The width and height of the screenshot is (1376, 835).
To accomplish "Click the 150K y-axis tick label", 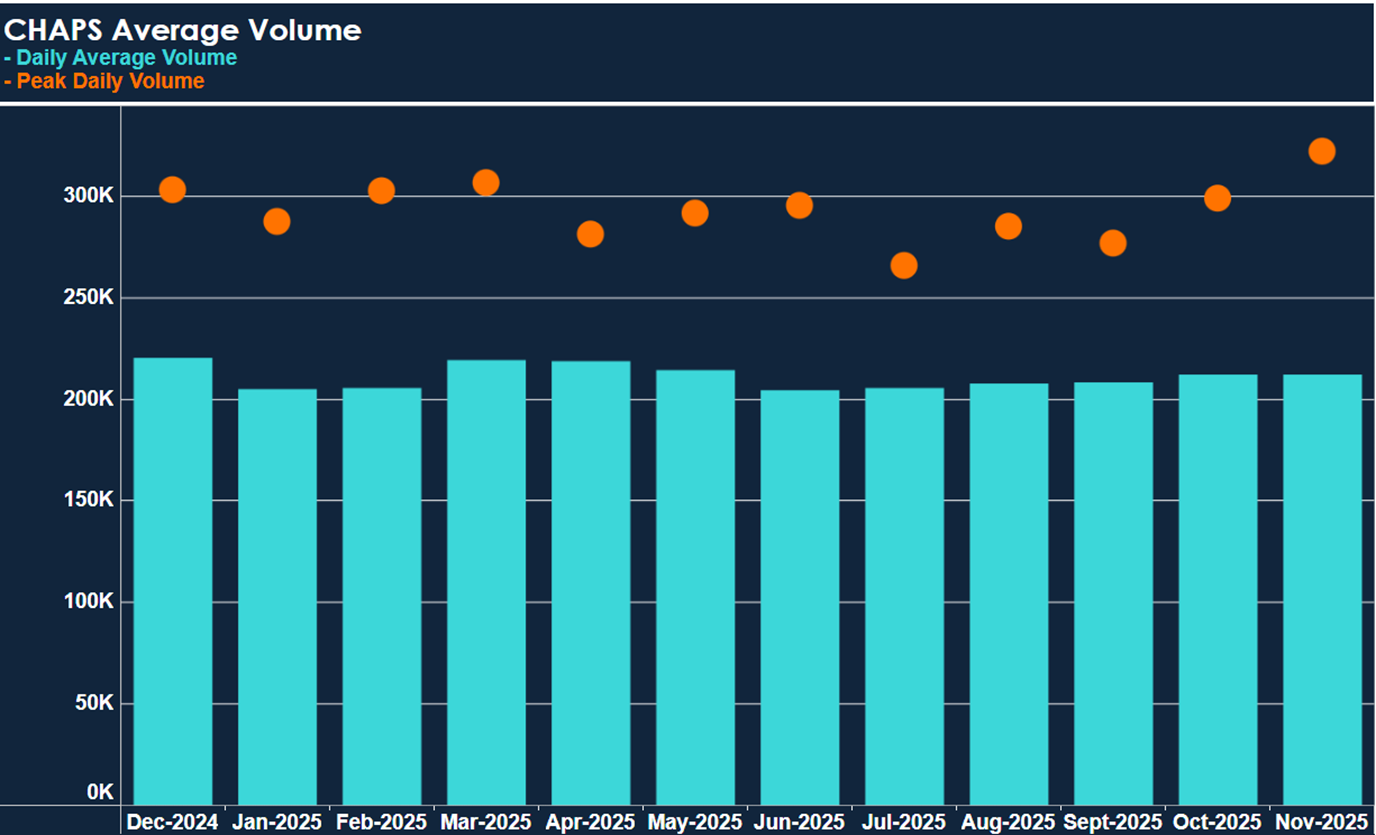I will [88, 500].
